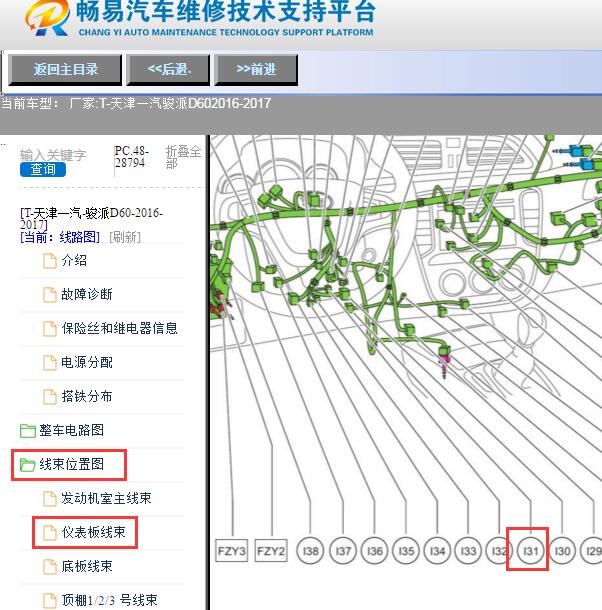Expand the 整车电路图 folder
This screenshot has width=602, height=610.
pyautogui.click(x=71, y=430)
